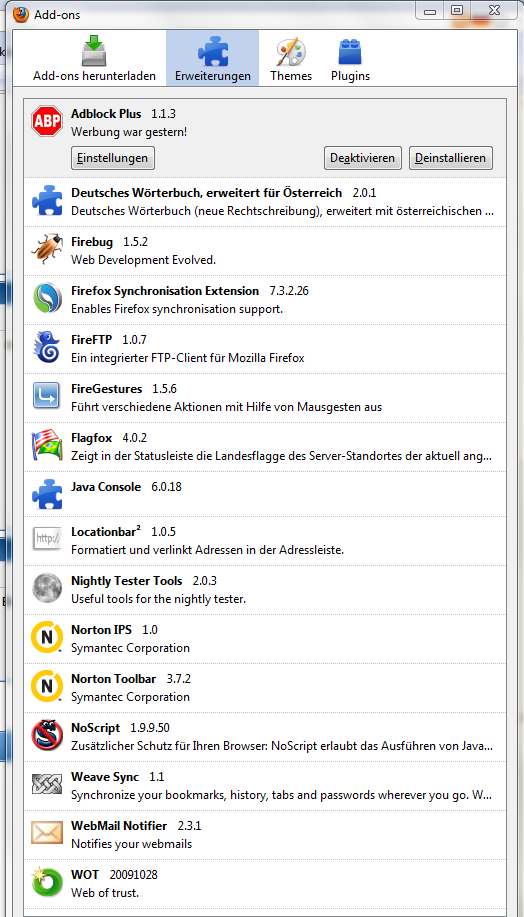The height and width of the screenshot is (917, 524).
Task: Select the FireGestures arrow icon
Action: (47, 397)
